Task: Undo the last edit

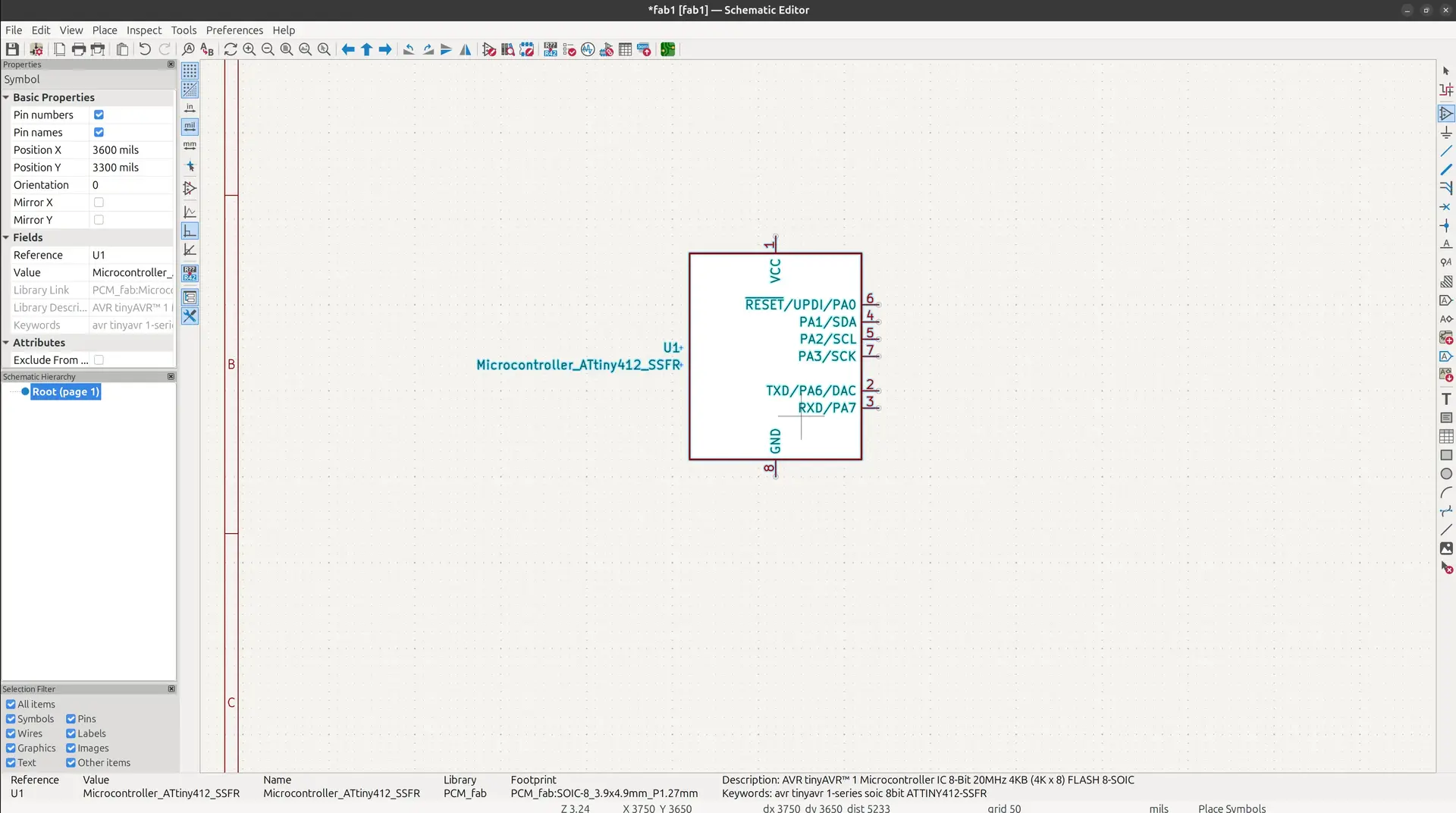Action: [145, 49]
